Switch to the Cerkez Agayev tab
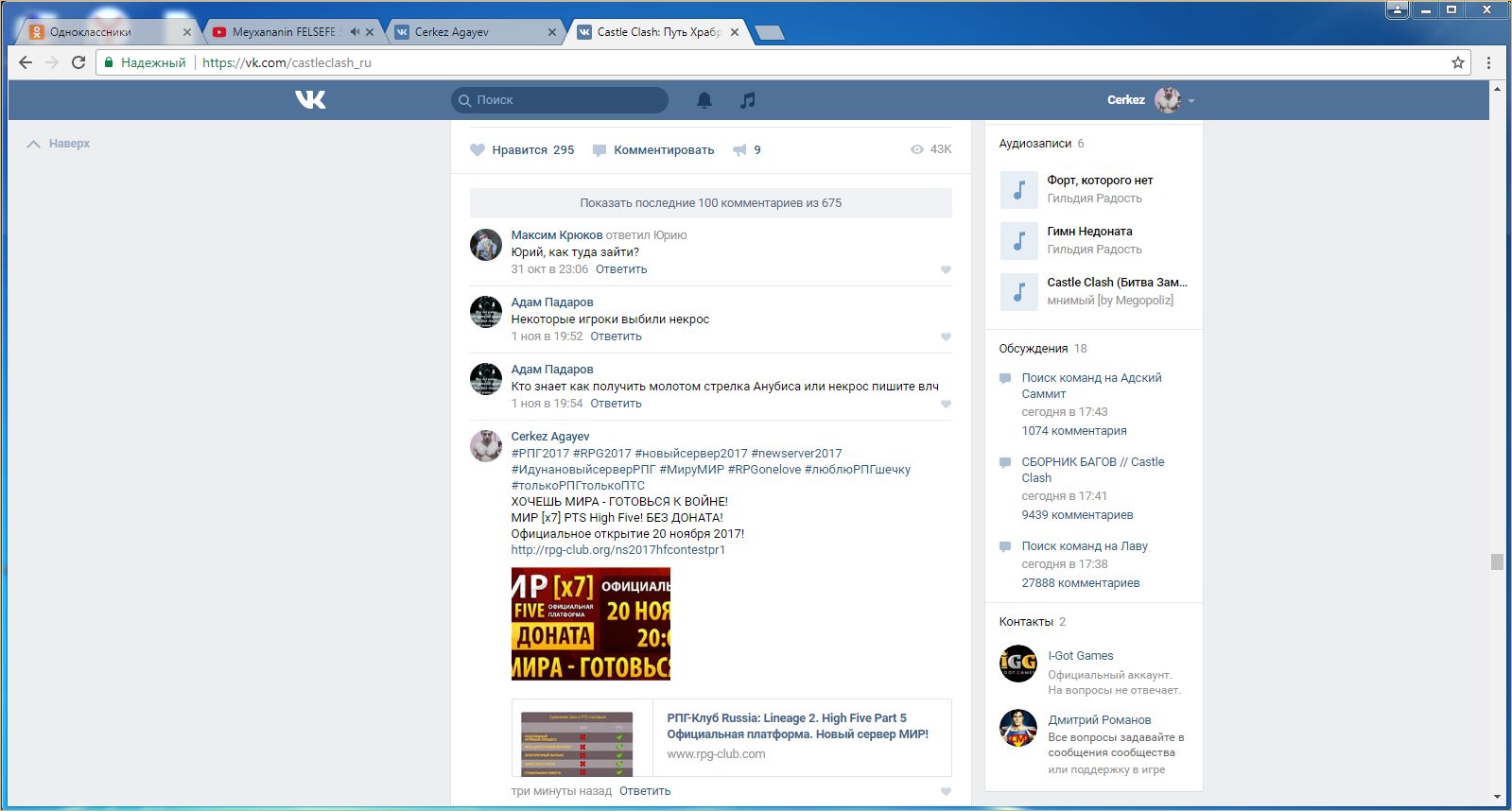 coord(452,32)
